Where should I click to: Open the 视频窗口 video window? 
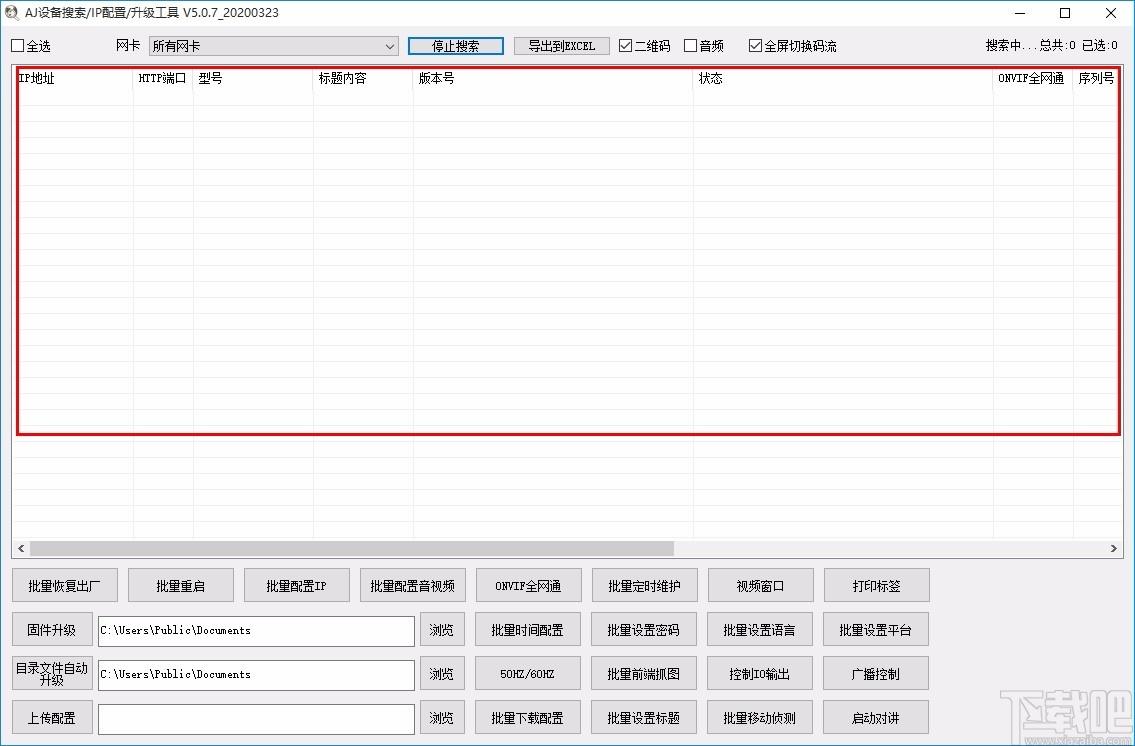pyautogui.click(x=760, y=585)
